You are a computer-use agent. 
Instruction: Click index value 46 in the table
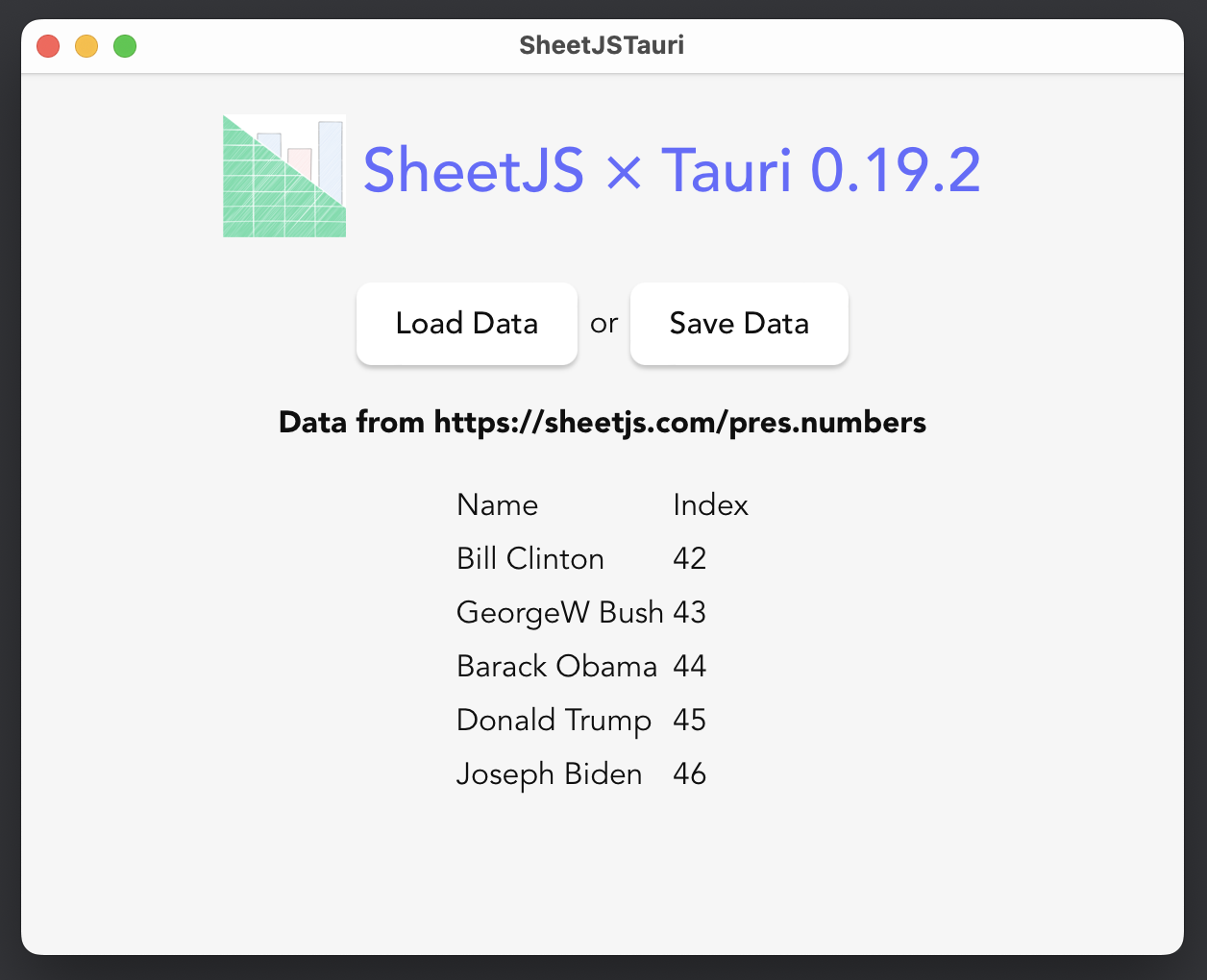pos(690,774)
